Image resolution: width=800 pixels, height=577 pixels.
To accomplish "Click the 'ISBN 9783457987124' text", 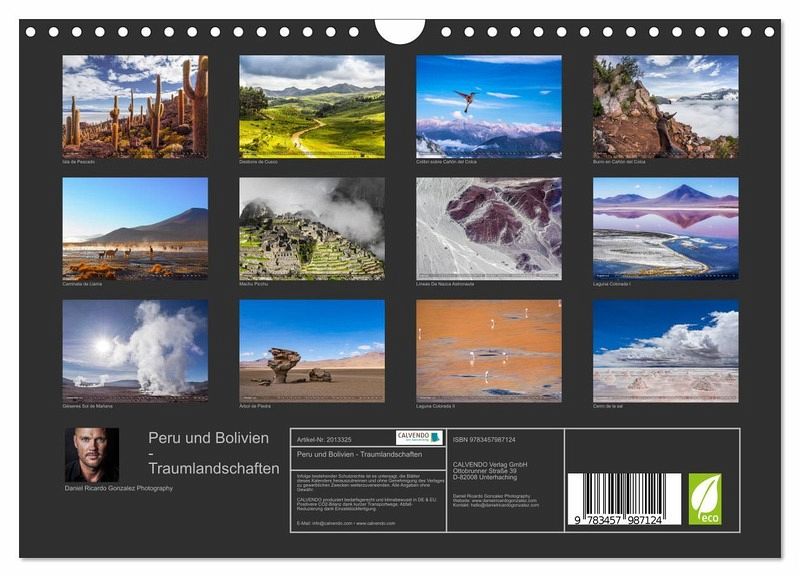I will [x=484, y=439].
